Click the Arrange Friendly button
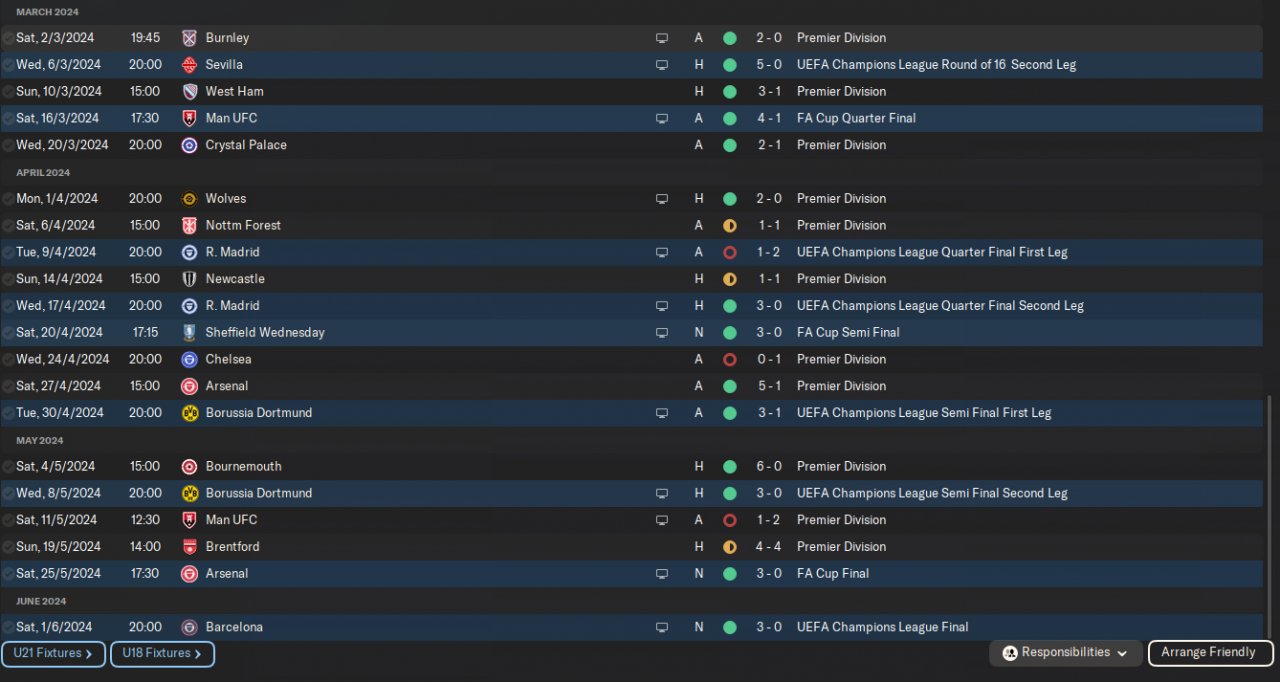This screenshot has width=1280, height=682. [1210, 653]
